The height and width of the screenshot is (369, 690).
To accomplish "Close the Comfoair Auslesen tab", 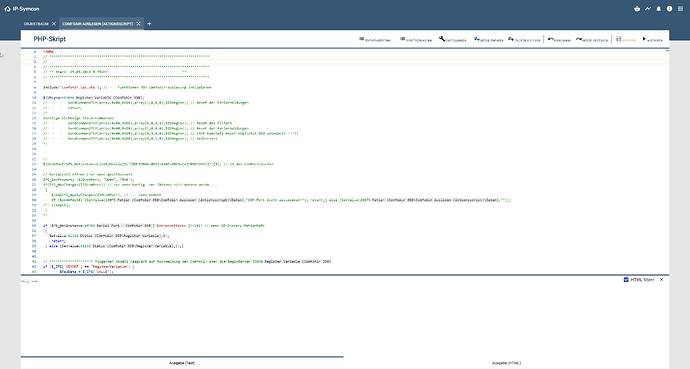I will point(138,24).
